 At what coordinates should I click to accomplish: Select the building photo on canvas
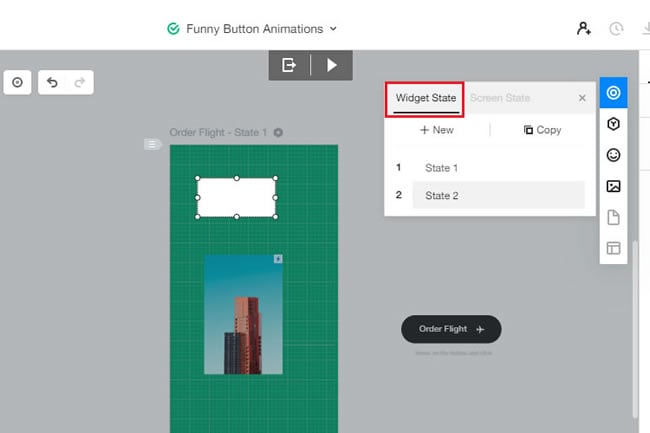pos(243,314)
